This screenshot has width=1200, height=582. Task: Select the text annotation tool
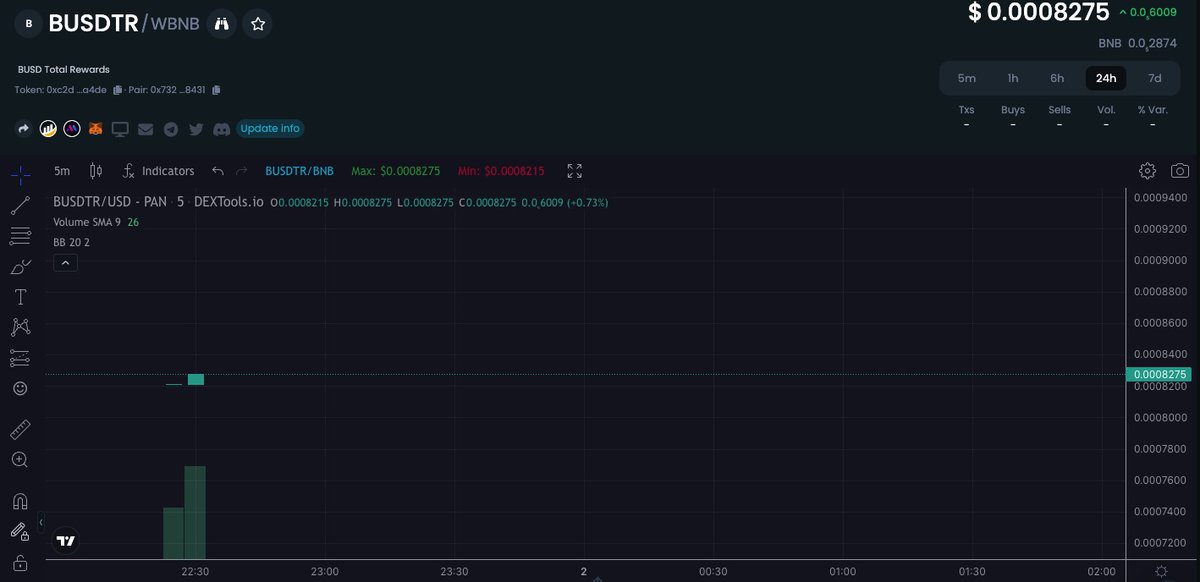[20, 297]
